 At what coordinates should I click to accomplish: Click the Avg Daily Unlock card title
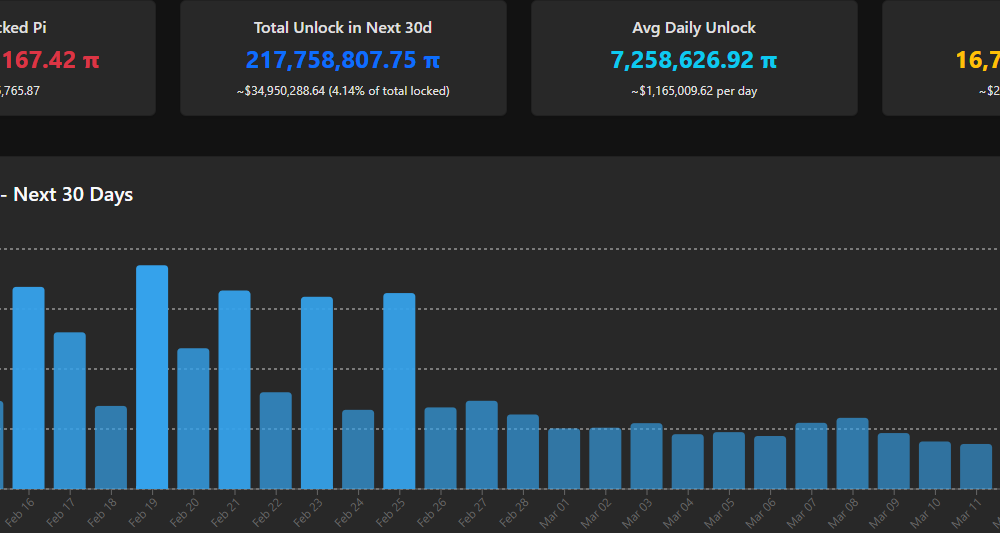coord(694,28)
